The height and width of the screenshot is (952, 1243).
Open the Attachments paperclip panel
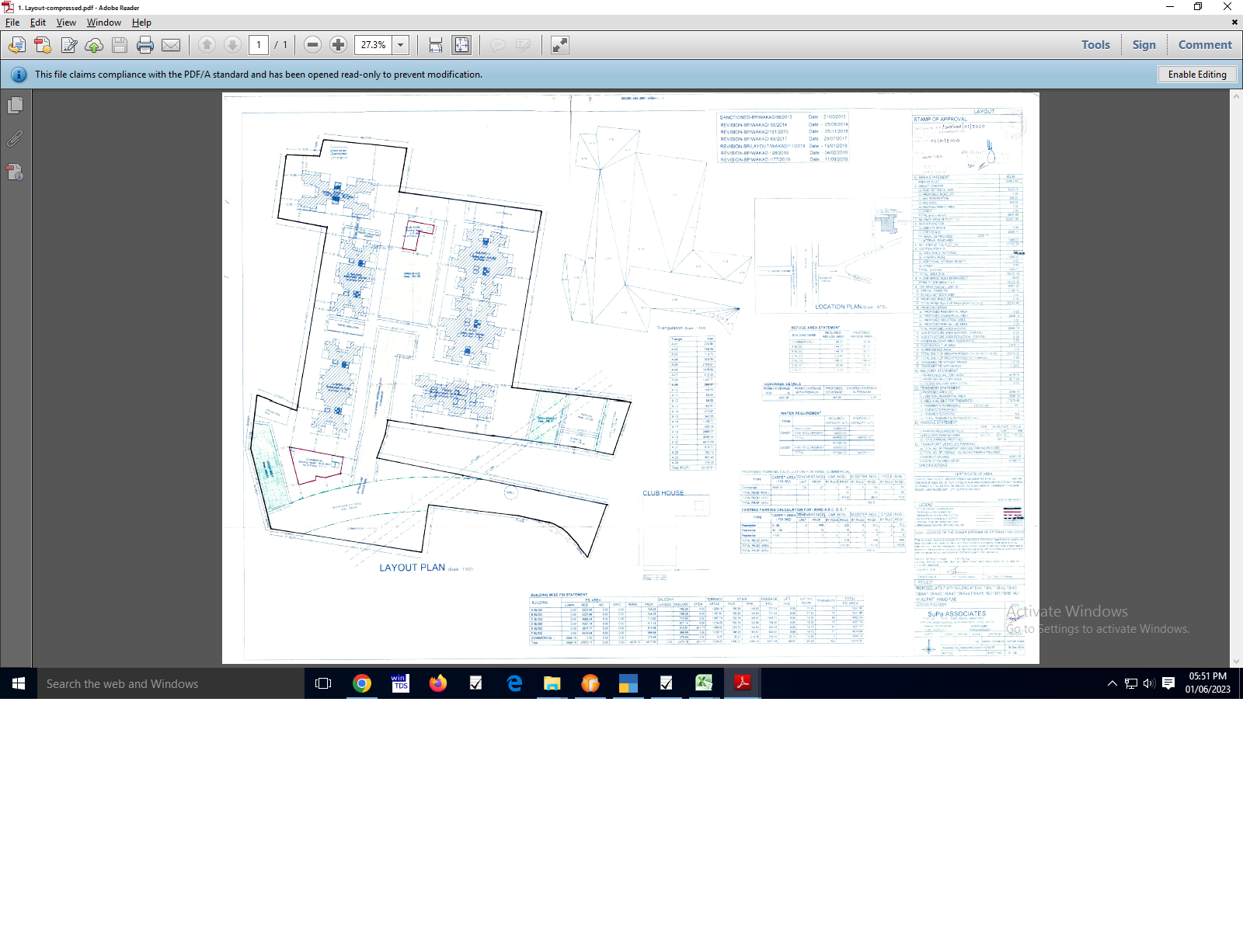pos(15,139)
